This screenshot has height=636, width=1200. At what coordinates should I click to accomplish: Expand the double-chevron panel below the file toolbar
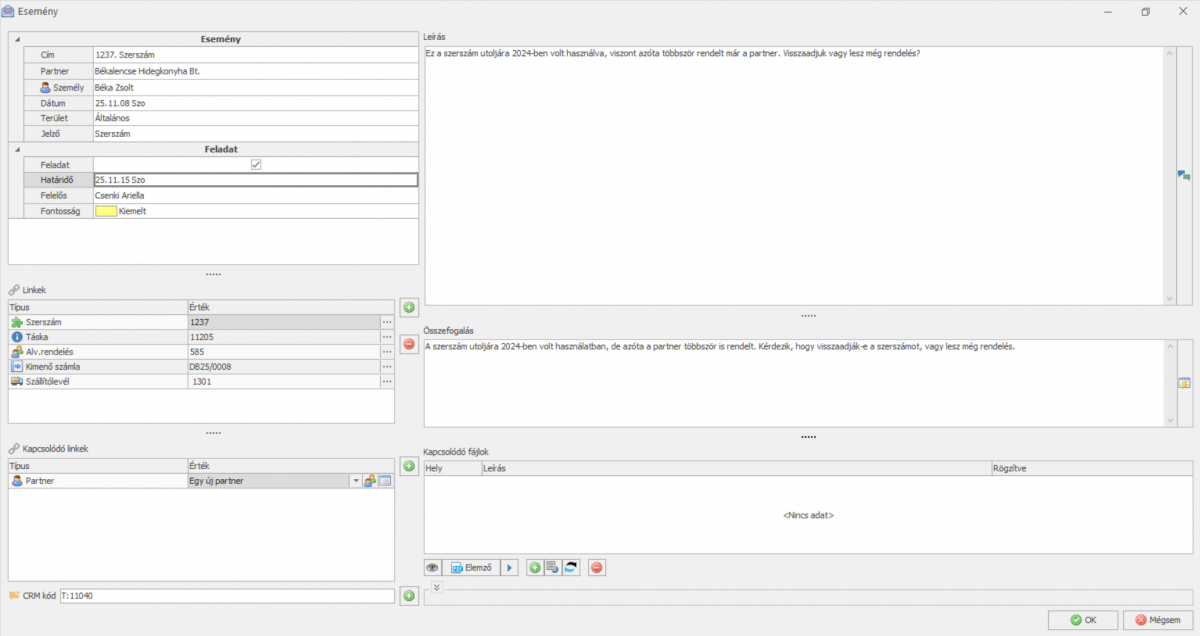(436, 587)
